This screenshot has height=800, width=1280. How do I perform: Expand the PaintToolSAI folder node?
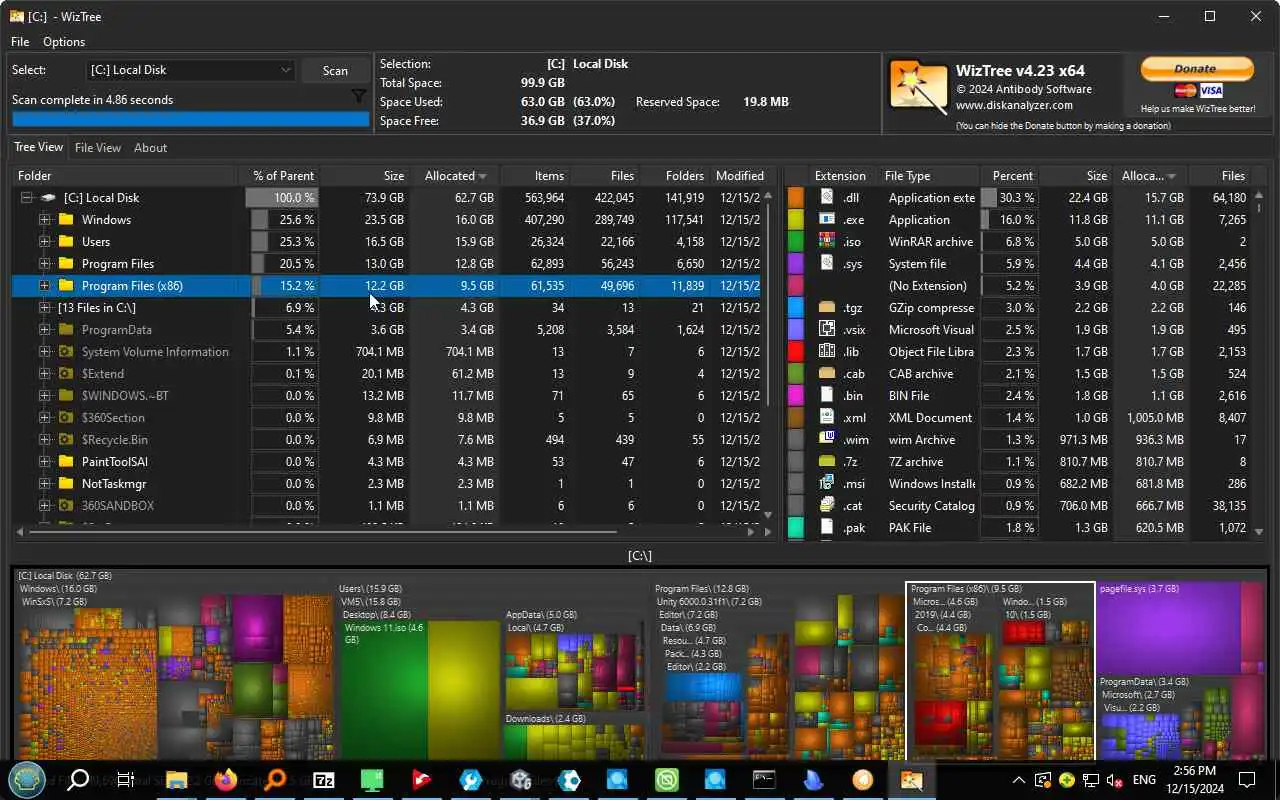pos(44,462)
